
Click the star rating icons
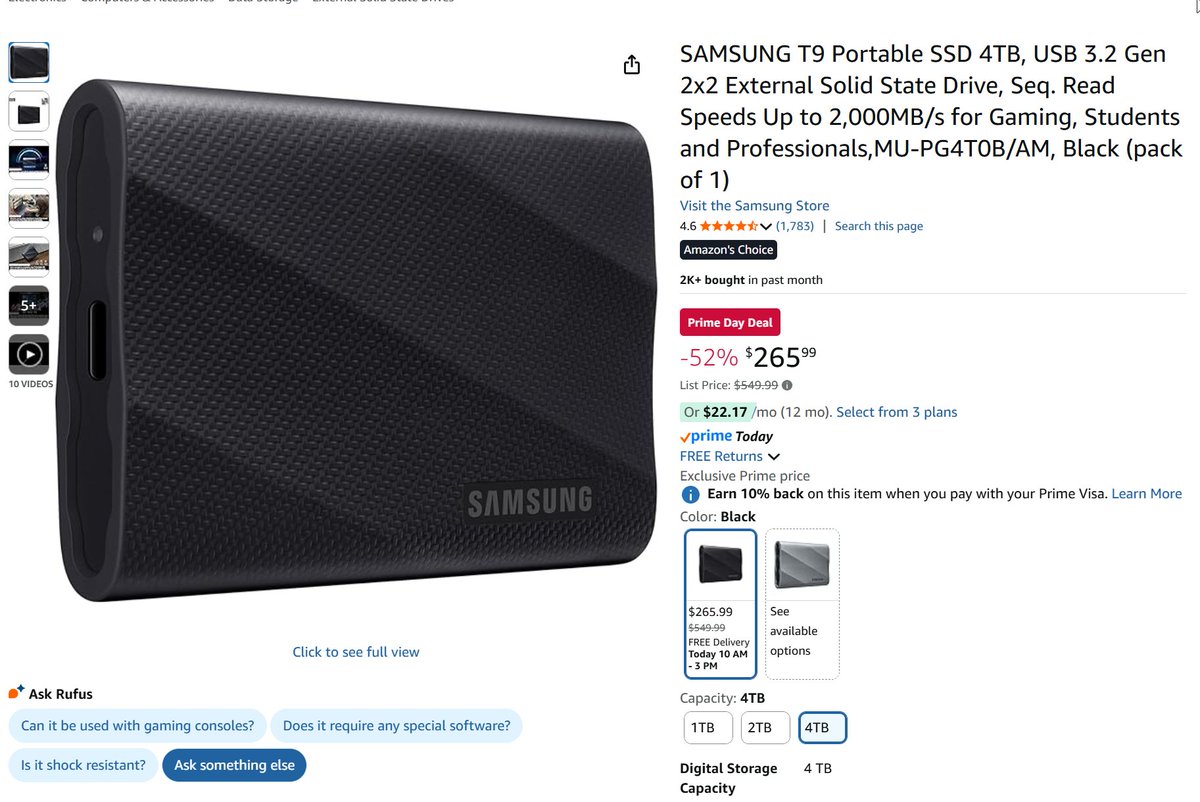[x=728, y=226]
